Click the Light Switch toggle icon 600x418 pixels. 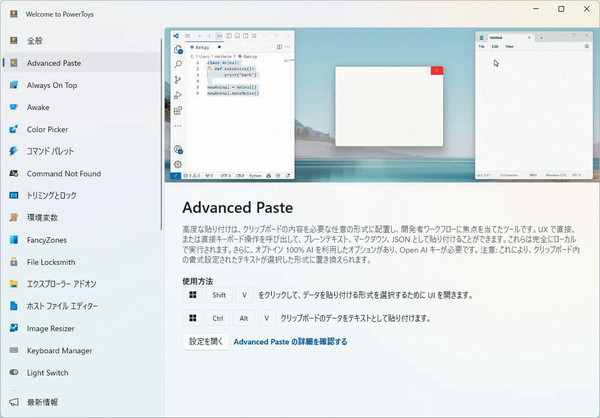coord(14,372)
